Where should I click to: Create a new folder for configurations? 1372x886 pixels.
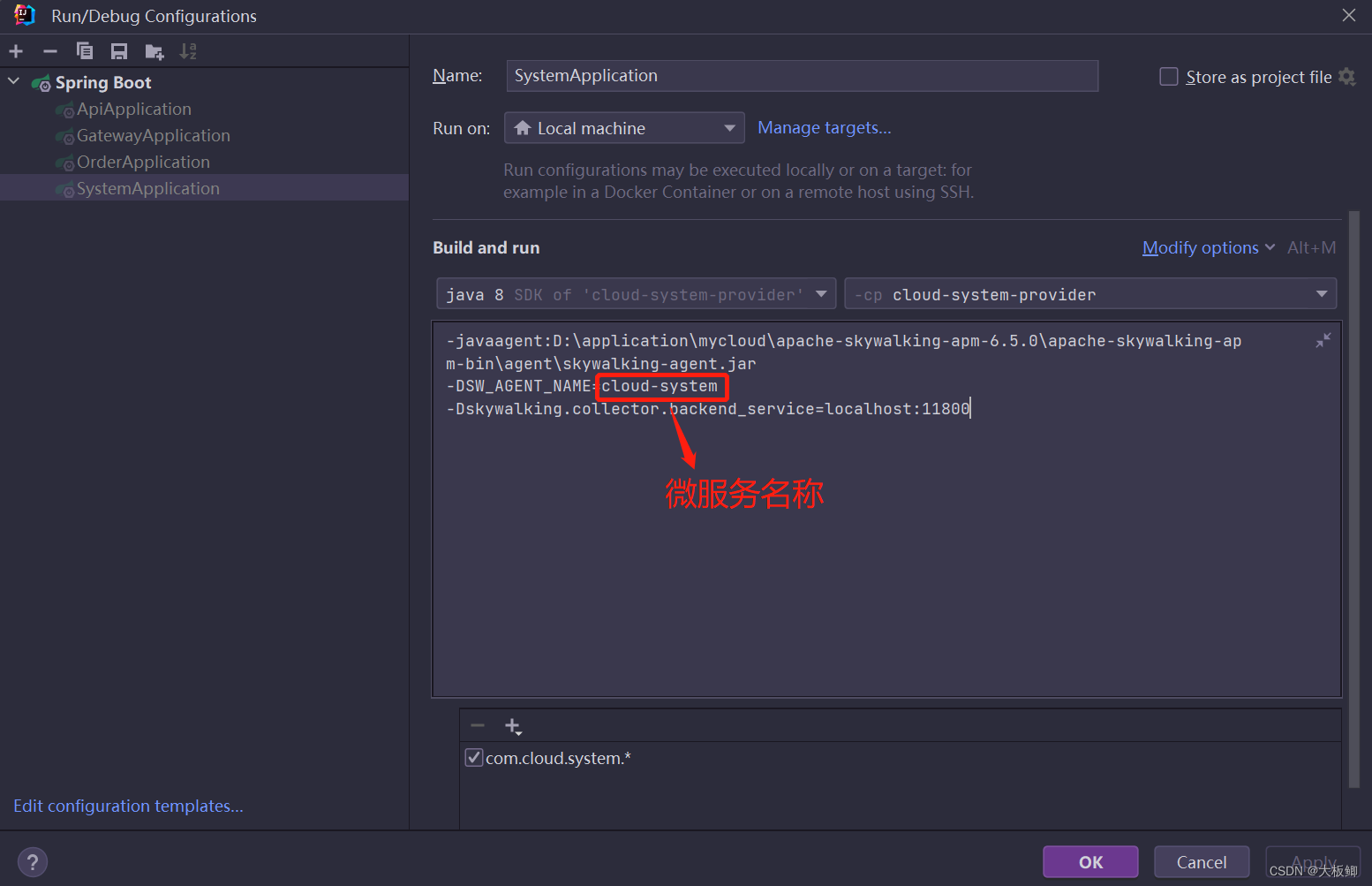click(154, 50)
